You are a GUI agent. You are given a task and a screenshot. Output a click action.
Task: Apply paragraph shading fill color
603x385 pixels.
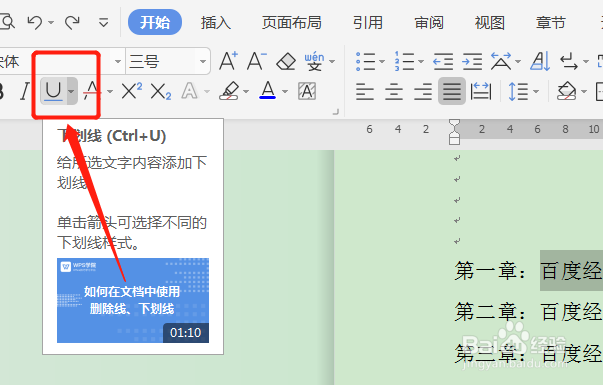tap(566, 91)
